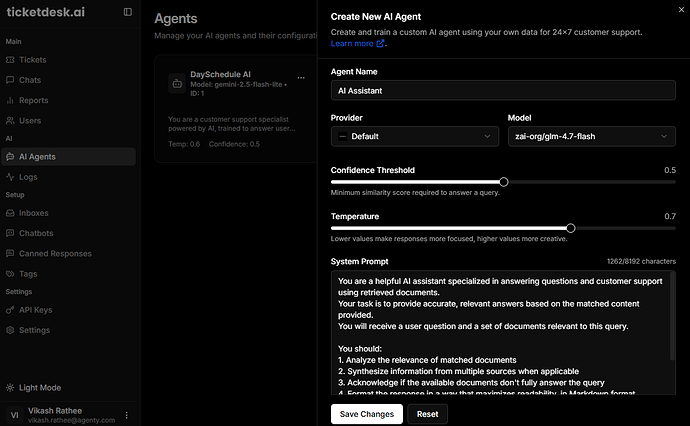Screen dimensions: 690x426
Task: Open Inboxes setup page
Action: (x=68, y=213)
